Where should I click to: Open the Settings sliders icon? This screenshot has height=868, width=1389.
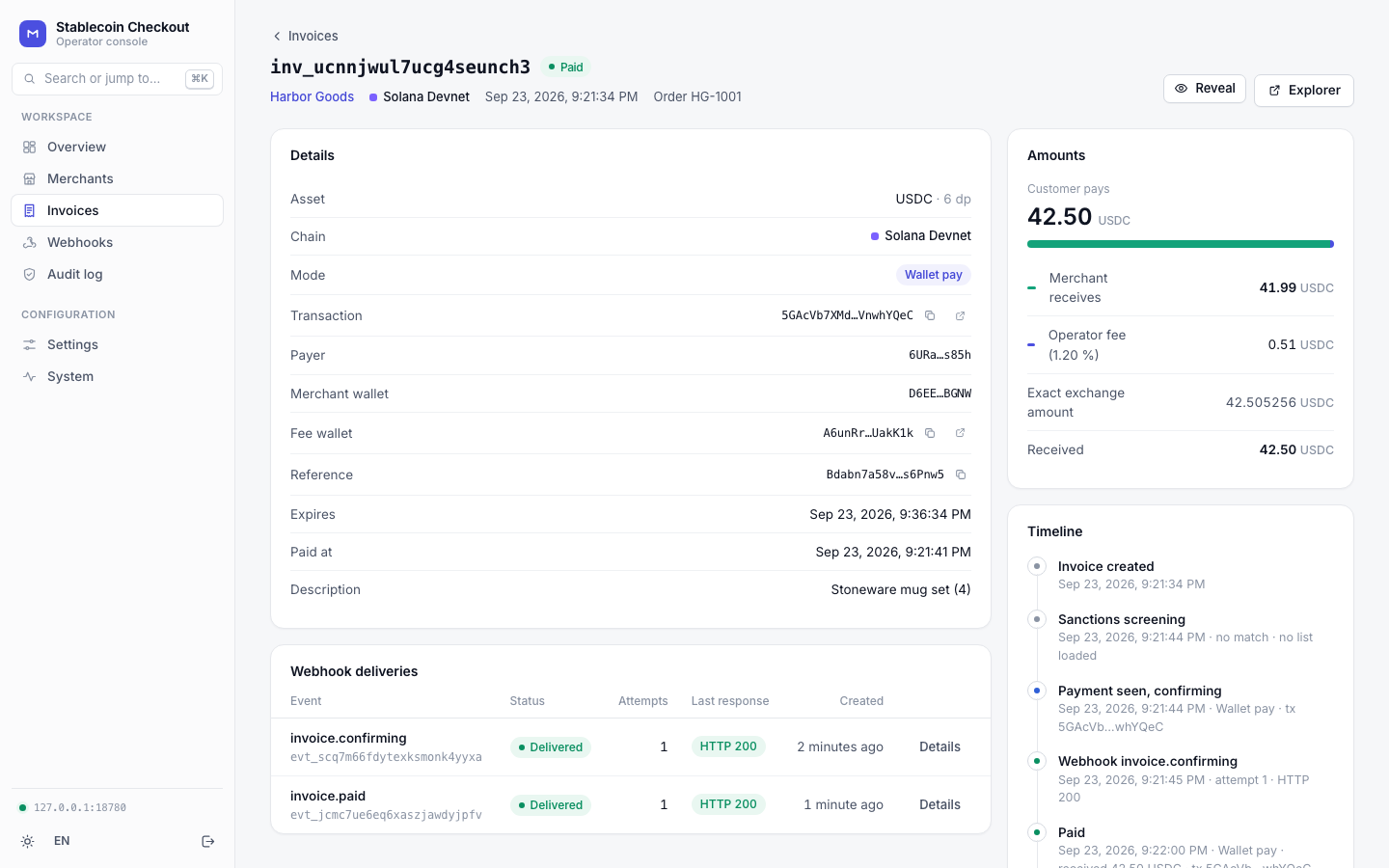click(30, 344)
